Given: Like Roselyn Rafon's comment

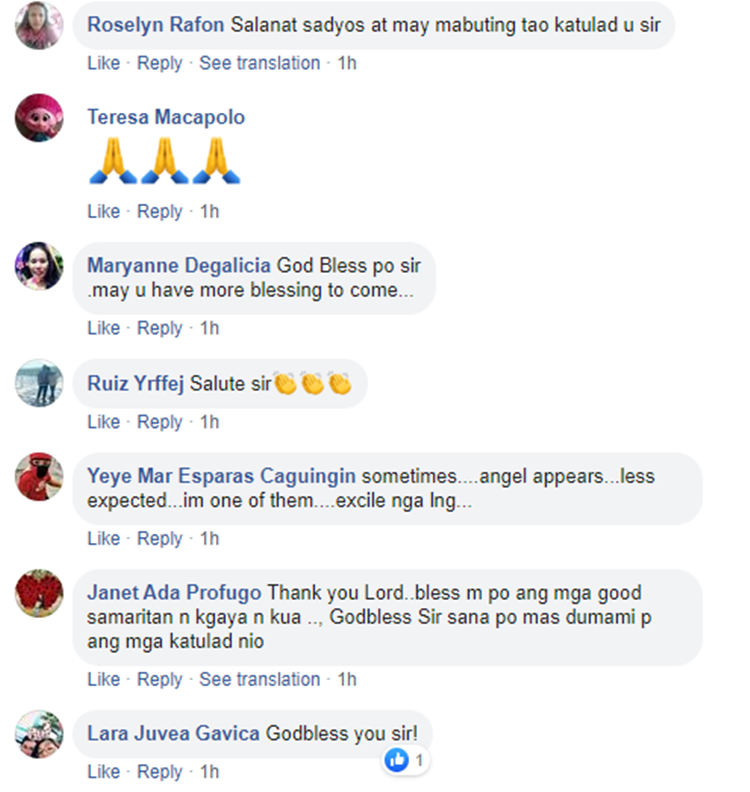Looking at the screenshot, I should [104, 63].
